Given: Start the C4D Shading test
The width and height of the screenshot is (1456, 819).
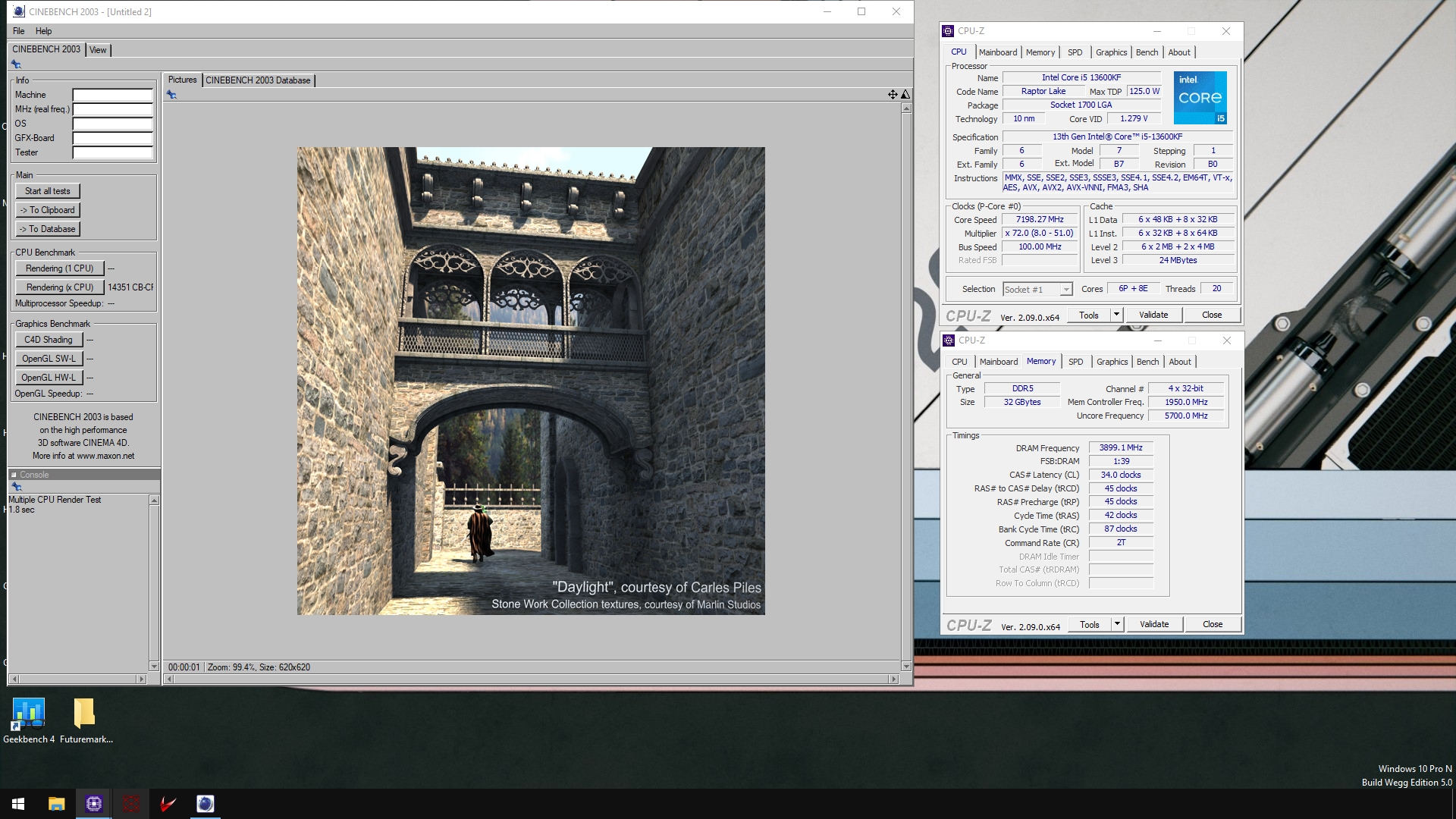Looking at the screenshot, I should [49, 340].
